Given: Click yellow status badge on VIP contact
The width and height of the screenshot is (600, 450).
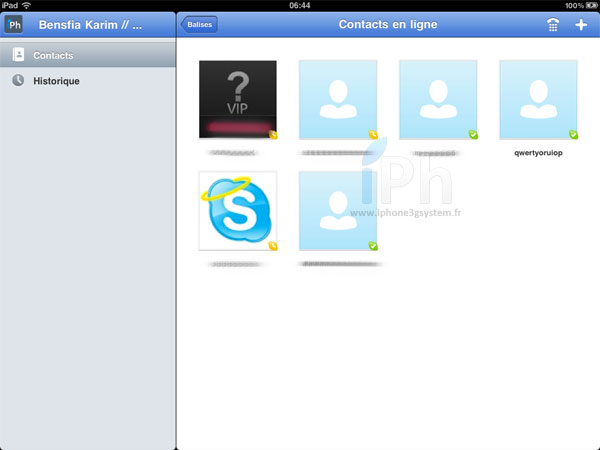Looking at the screenshot, I should pos(272,134).
